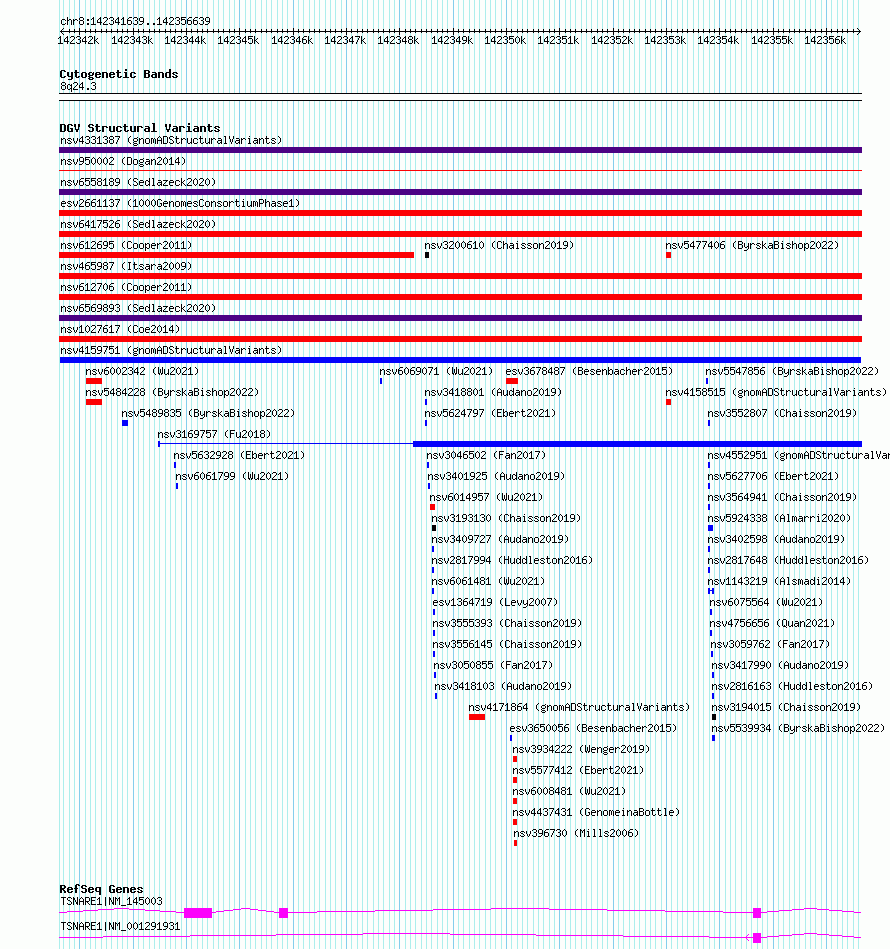Image resolution: width=890 pixels, height=949 pixels.
Task: Click nsv5624797 (Ebert2021) label
Action: pyautogui.click(x=490, y=413)
